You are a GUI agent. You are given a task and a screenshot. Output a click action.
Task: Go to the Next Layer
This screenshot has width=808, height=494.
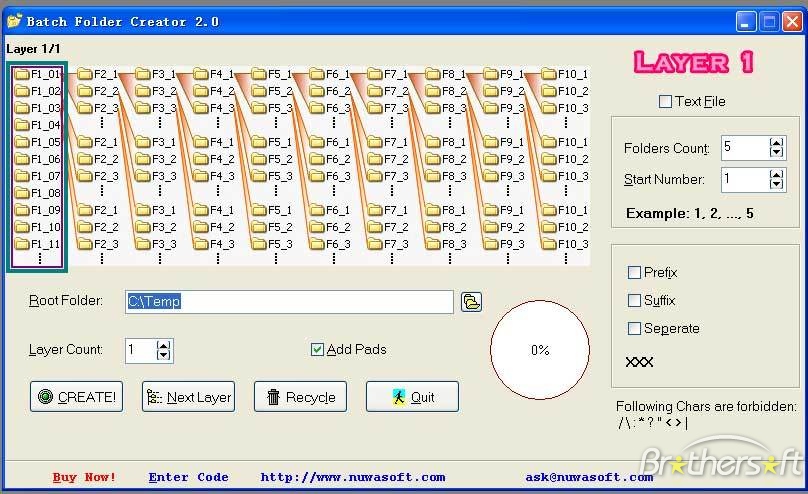pos(189,397)
